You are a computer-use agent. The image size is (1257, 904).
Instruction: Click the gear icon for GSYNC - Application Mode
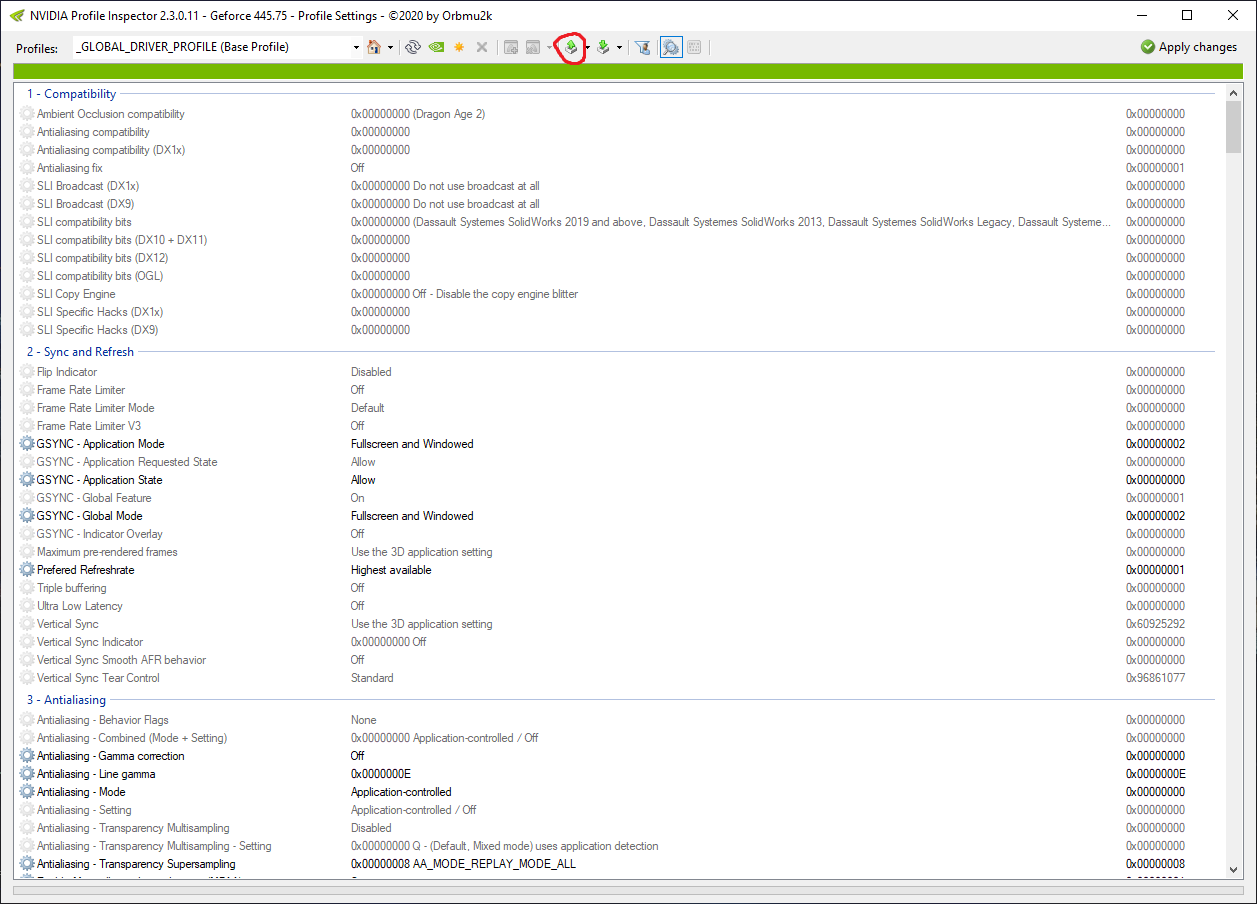[x=27, y=444]
